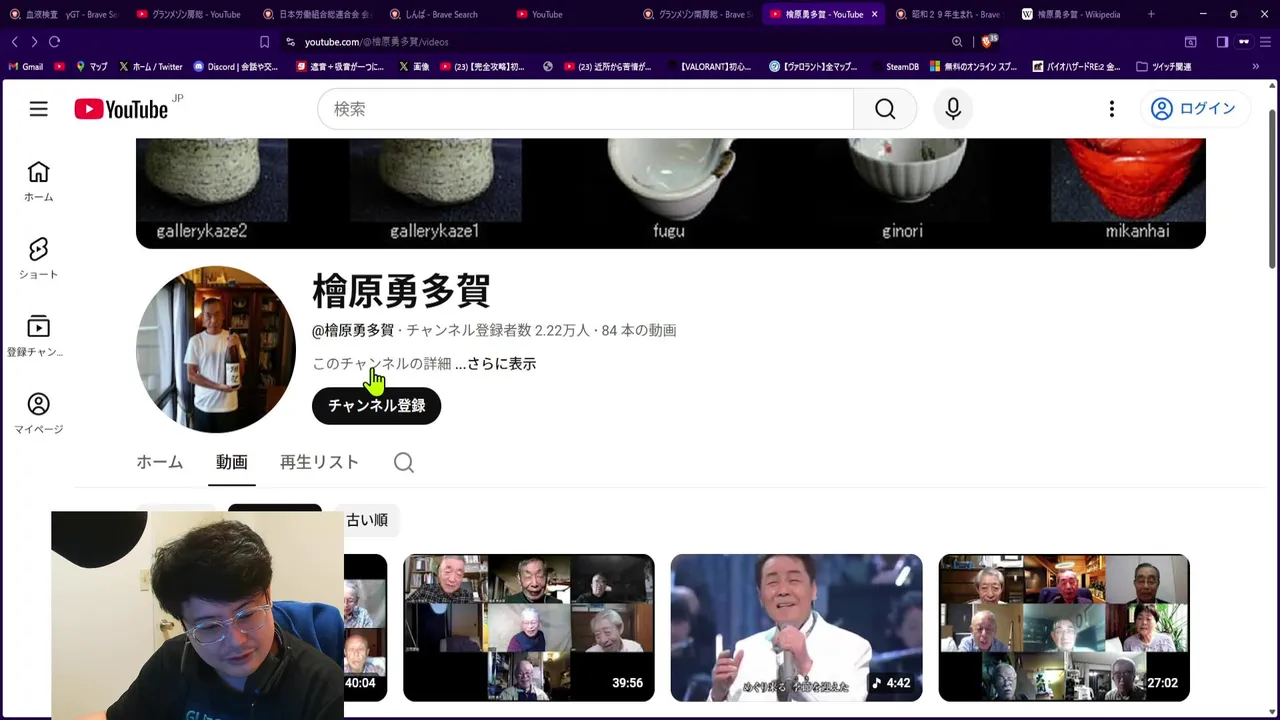Open ツイッチ関連 bookmark folder
This screenshot has height=720, width=1280.
pyautogui.click(x=1164, y=67)
